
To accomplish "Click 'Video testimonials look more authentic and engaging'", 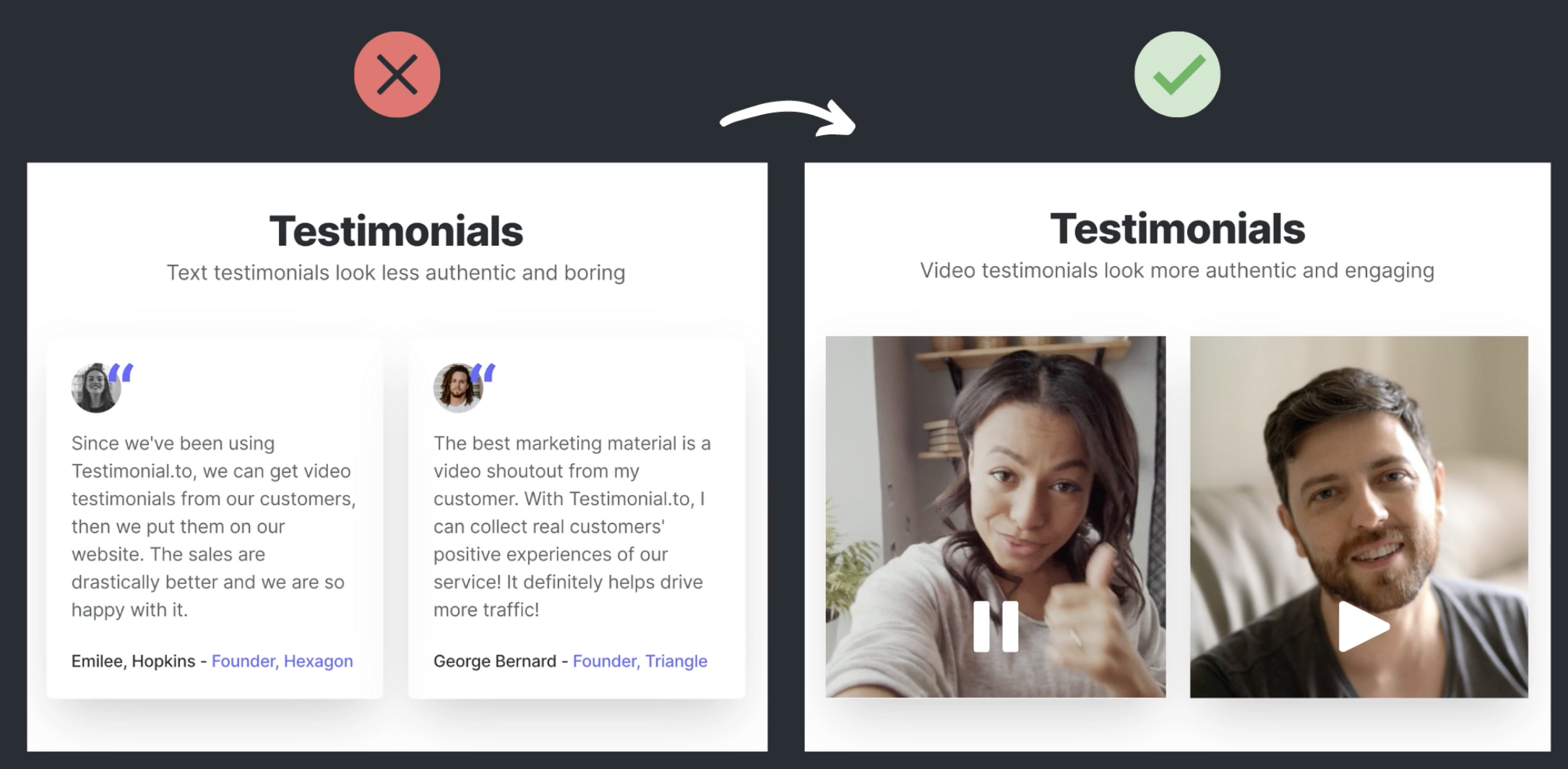I will [1177, 270].
